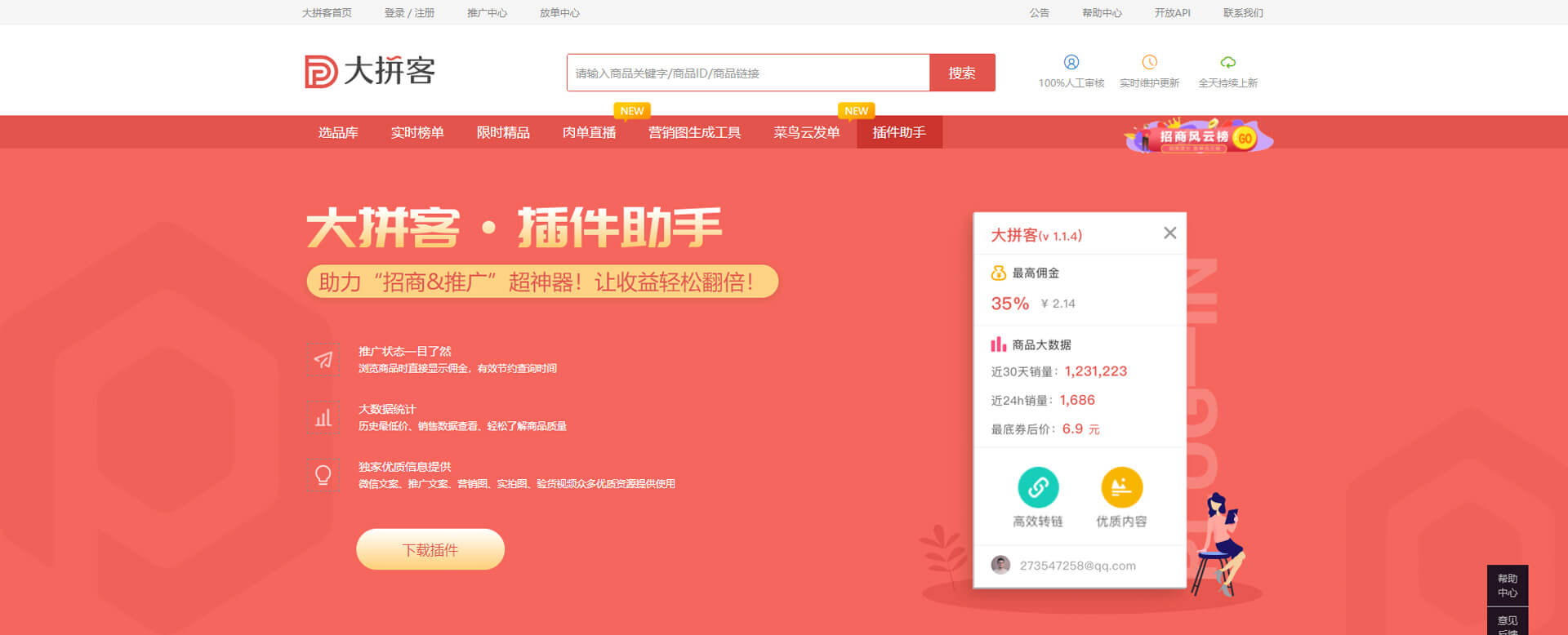Click the 最高佣金 money bag icon
This screenshot has height=635, width=1568.
[x=998, y=273]
